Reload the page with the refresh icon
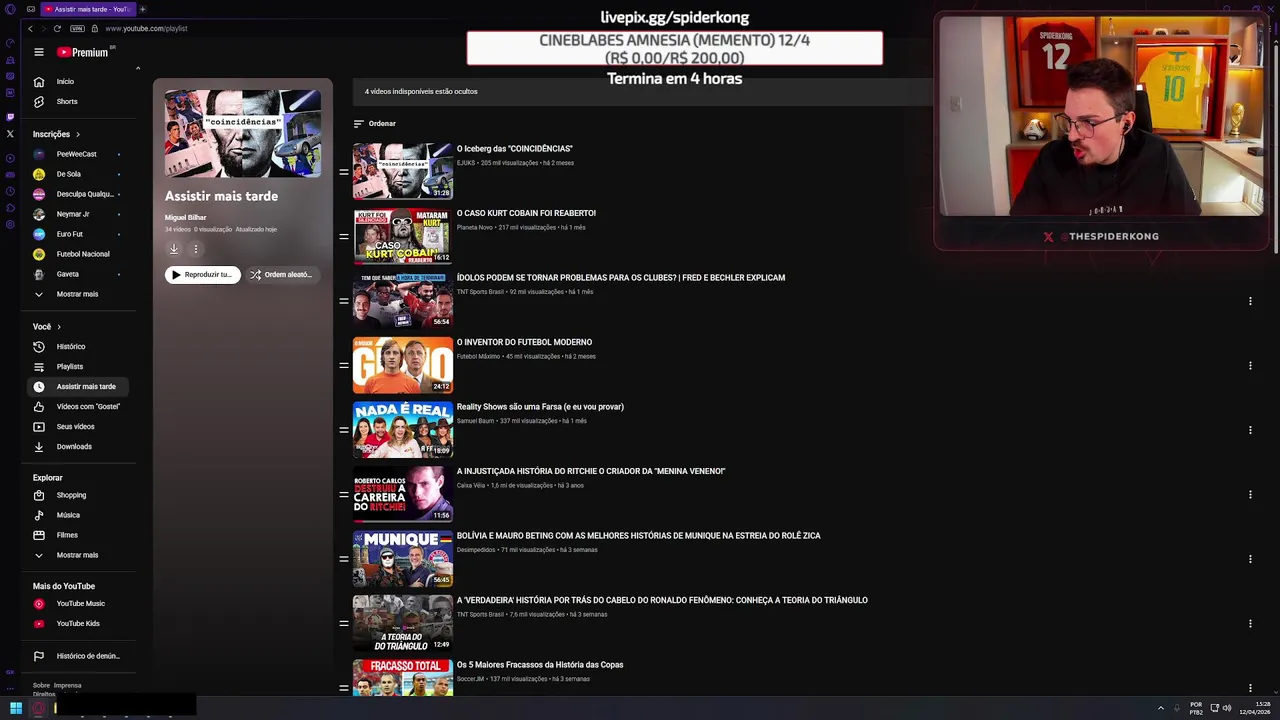The width and height of the screenshot is (1280, 720). coord(56,28)
